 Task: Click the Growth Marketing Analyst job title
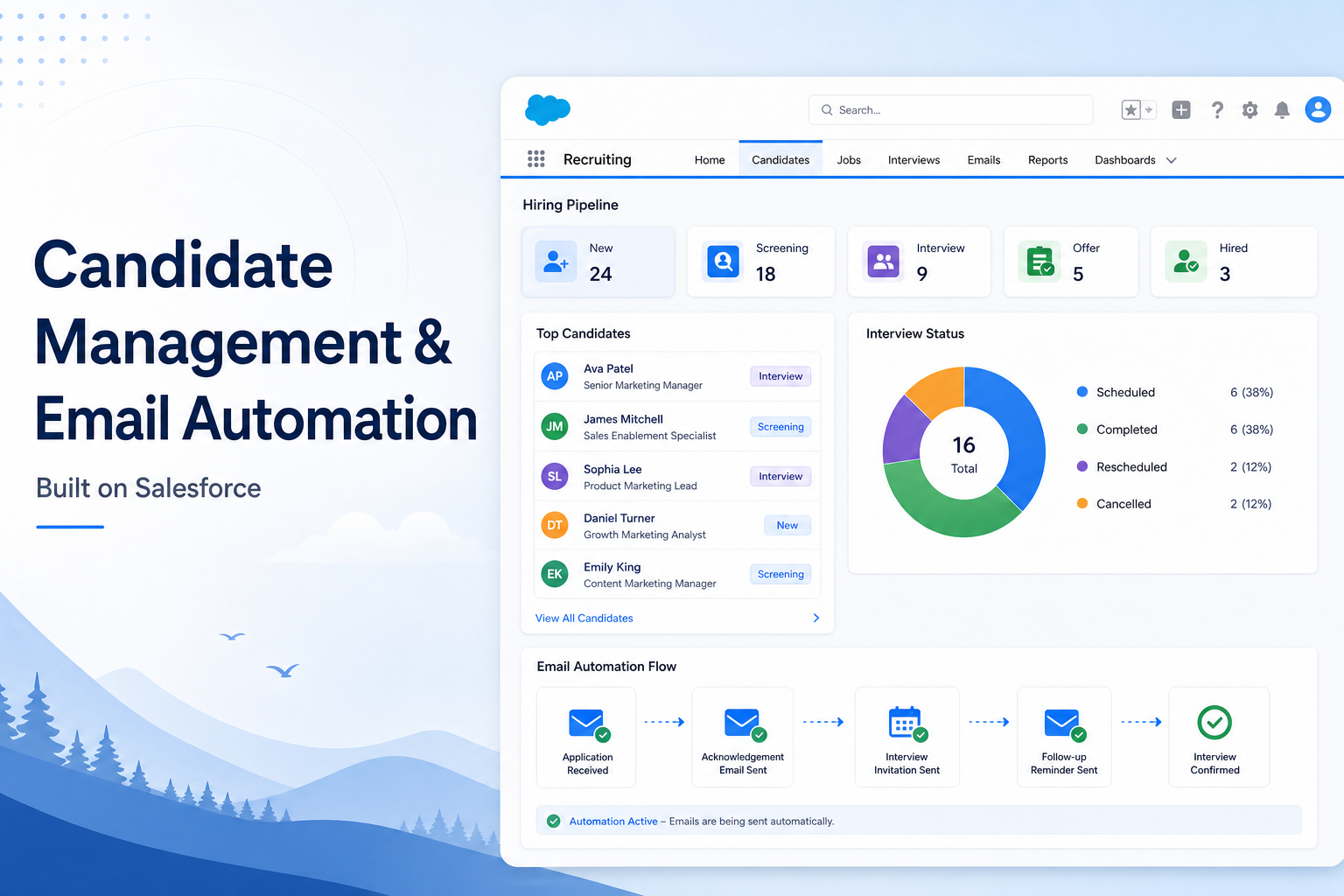[645, 535]
